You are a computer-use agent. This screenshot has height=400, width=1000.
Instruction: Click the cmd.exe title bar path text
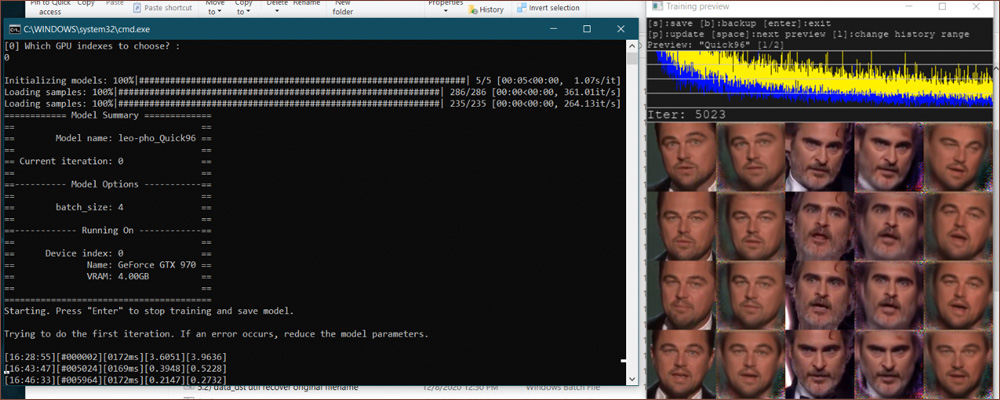(87, 29)
